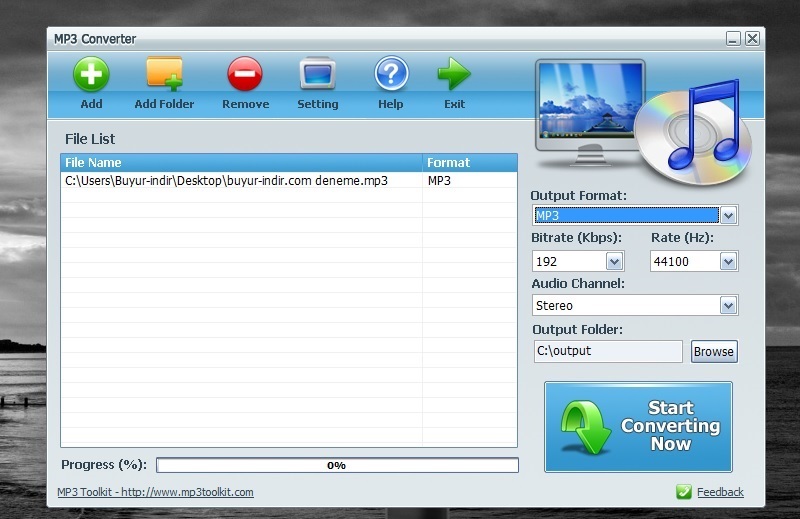Expand the Bitrate (Kbps) dropdown arrow
The width and height of the screenshot is (800, 519).
(614, 262)
